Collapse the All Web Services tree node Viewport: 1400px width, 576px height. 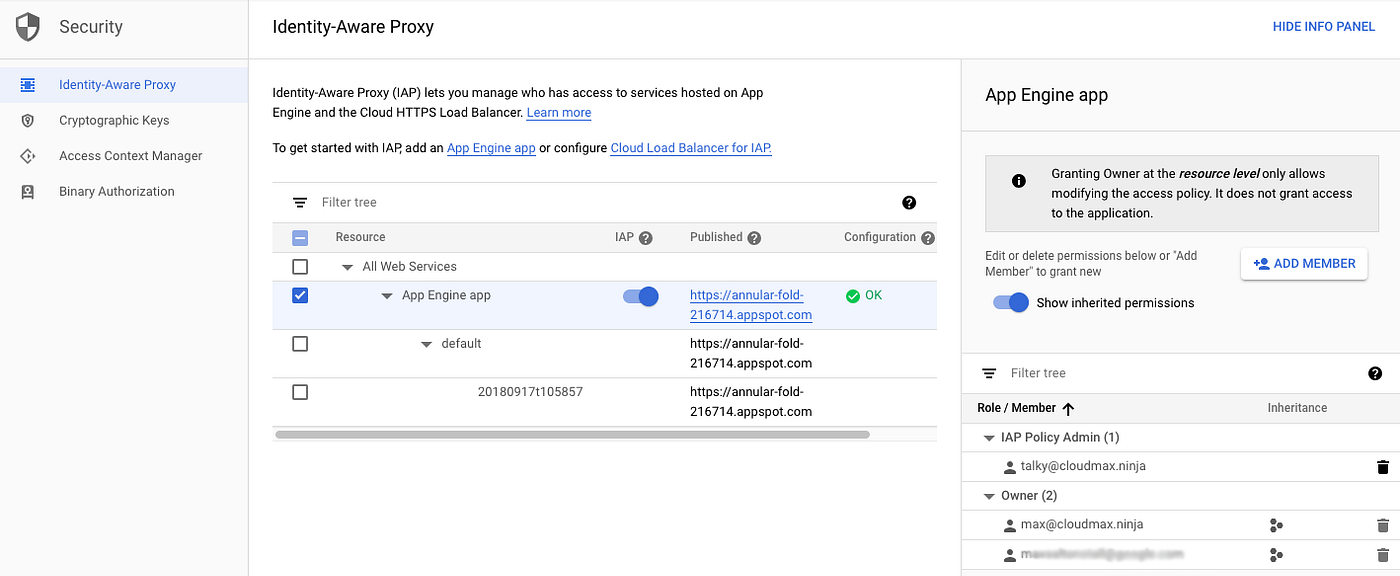click(x=348, y=266)
